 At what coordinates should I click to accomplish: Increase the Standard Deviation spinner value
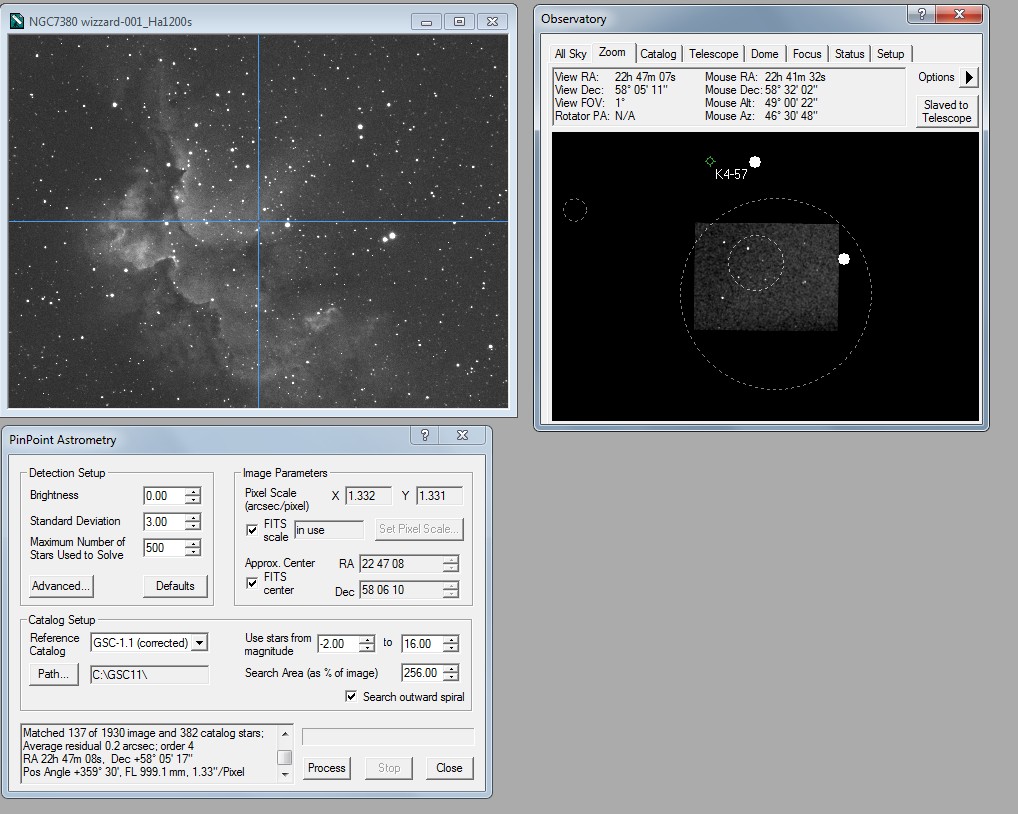(193, 517)
